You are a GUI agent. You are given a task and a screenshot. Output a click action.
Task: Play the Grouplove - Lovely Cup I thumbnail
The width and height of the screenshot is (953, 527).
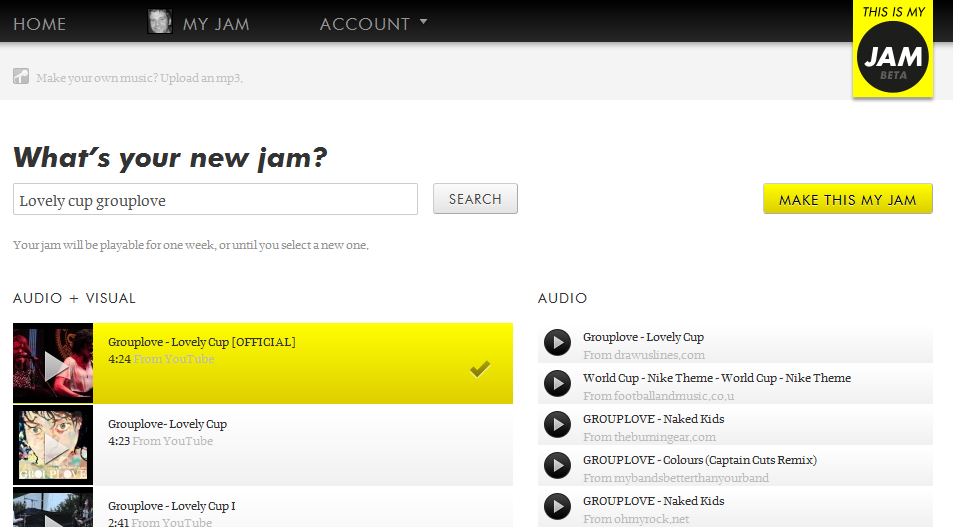point(53,507)
